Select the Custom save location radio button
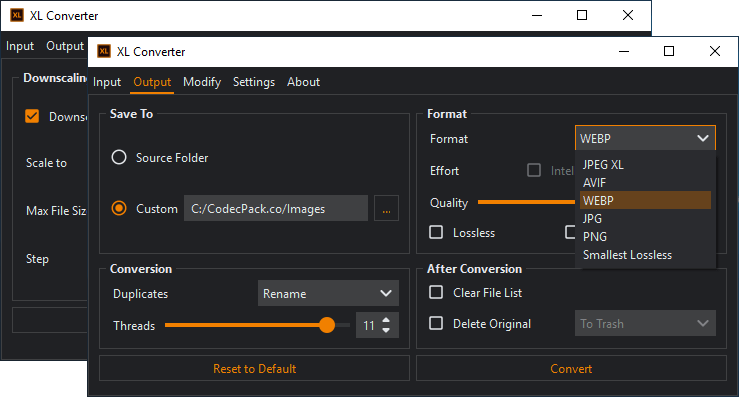 [119, 208]
